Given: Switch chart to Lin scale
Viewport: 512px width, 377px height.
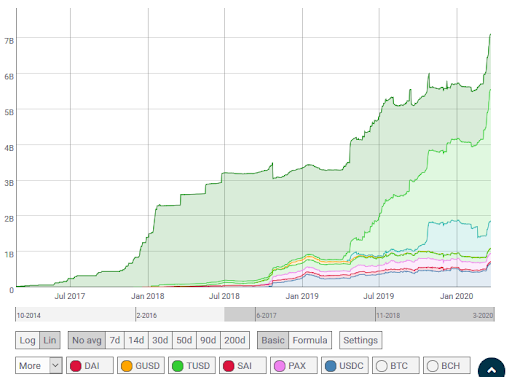Looking at the screenshot, I should [x=50, y=340].
